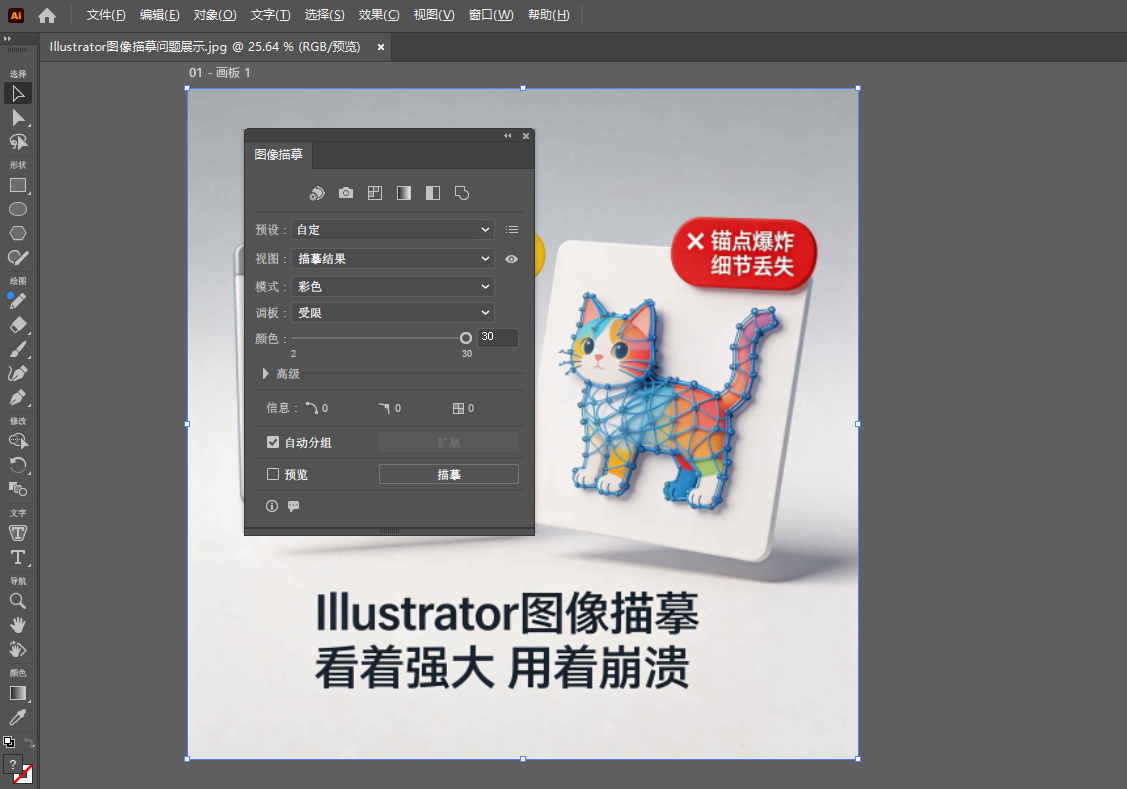Select the Shaper tool

(x=18, y=257)
